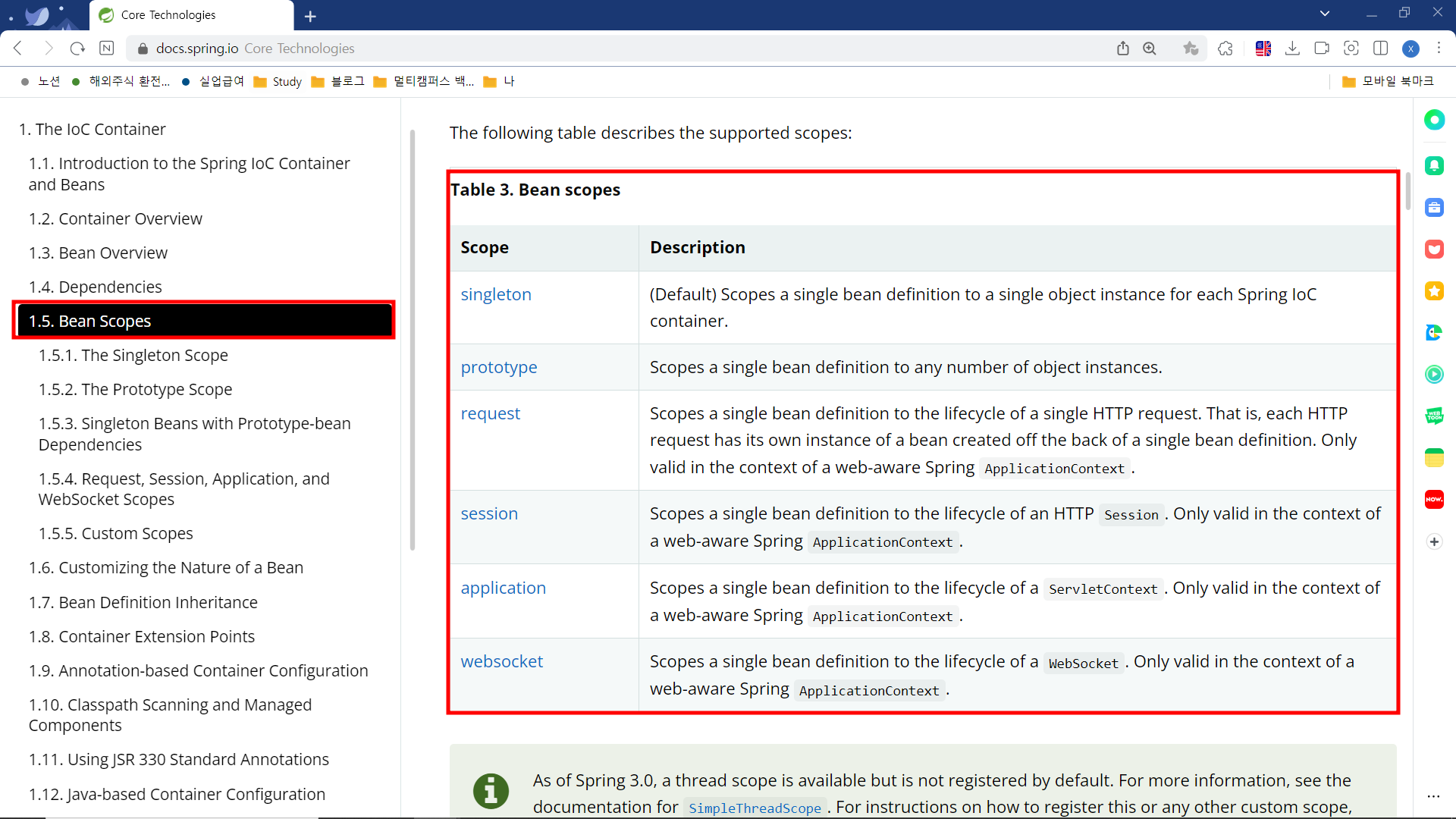
Task: Toggle the split side panel icon
Action: click(1381, 49)
